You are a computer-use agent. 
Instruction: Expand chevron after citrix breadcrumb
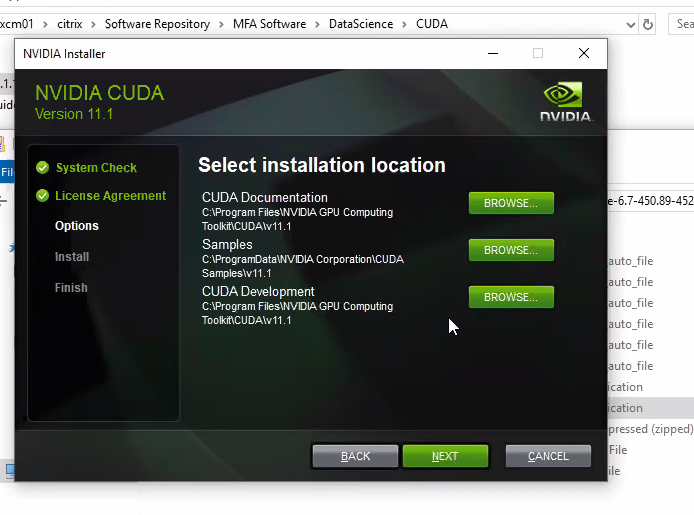[93, 24]
